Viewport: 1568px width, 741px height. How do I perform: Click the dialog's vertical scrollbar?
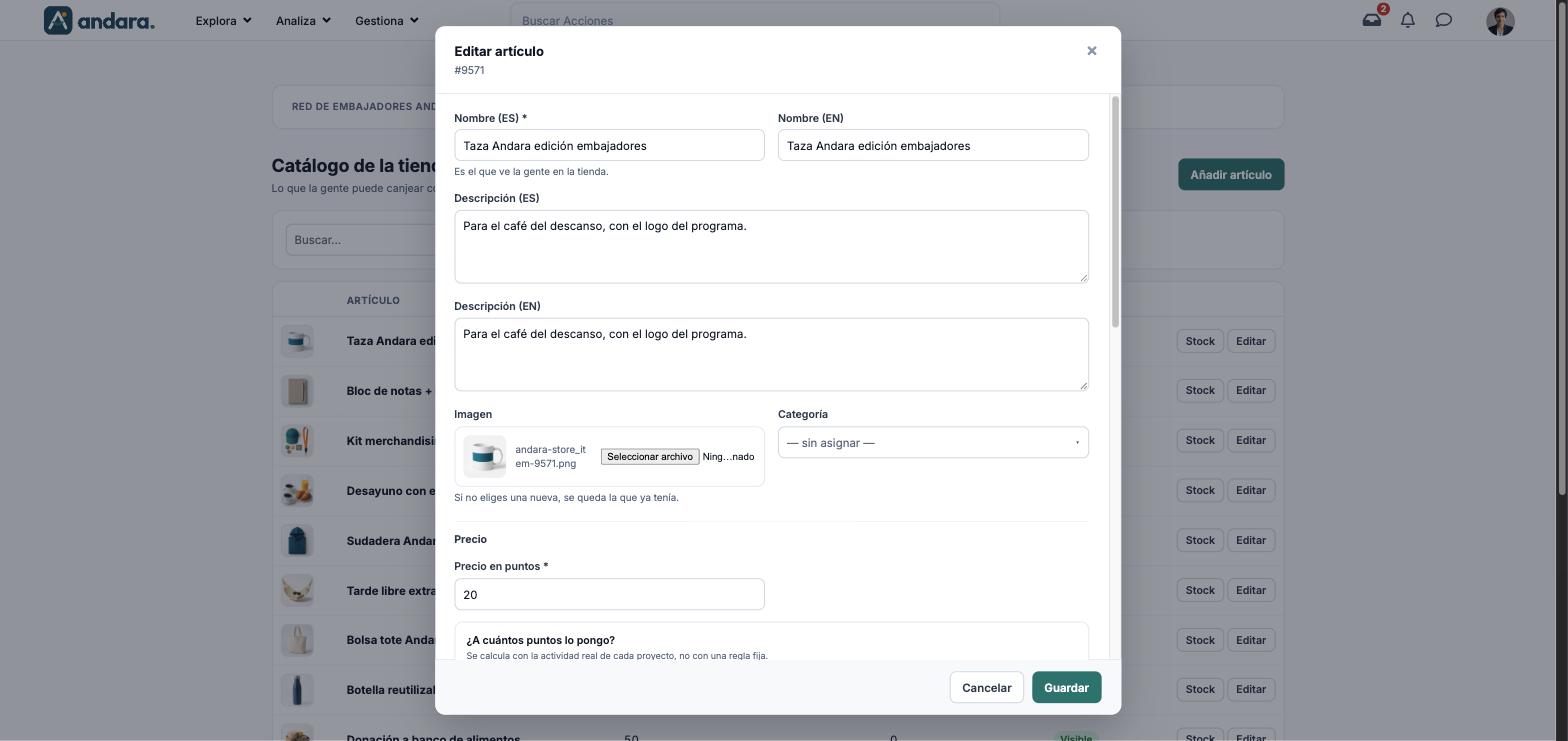point(1115,211)
